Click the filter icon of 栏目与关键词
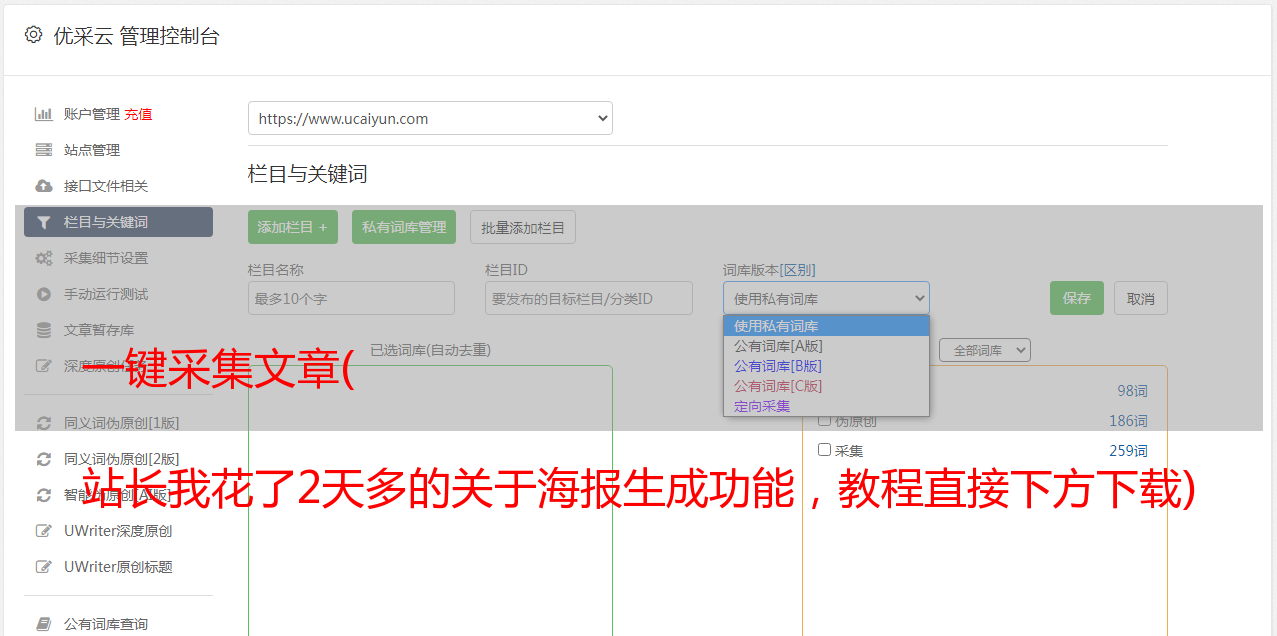 (x=43, y=222)
